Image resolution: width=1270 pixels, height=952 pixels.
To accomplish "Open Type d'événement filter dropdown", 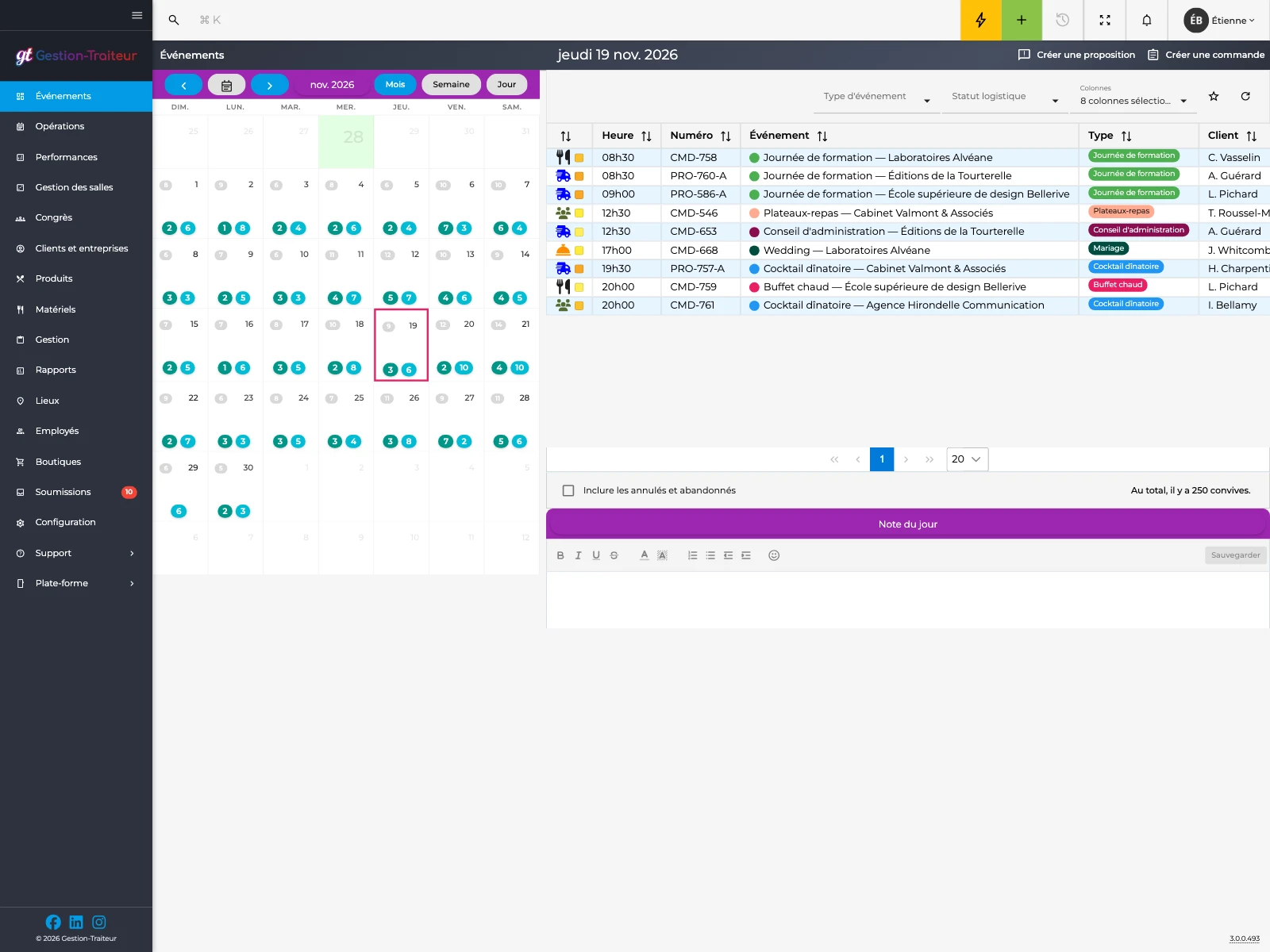I will pyautogui.click(x=876, y=97).
